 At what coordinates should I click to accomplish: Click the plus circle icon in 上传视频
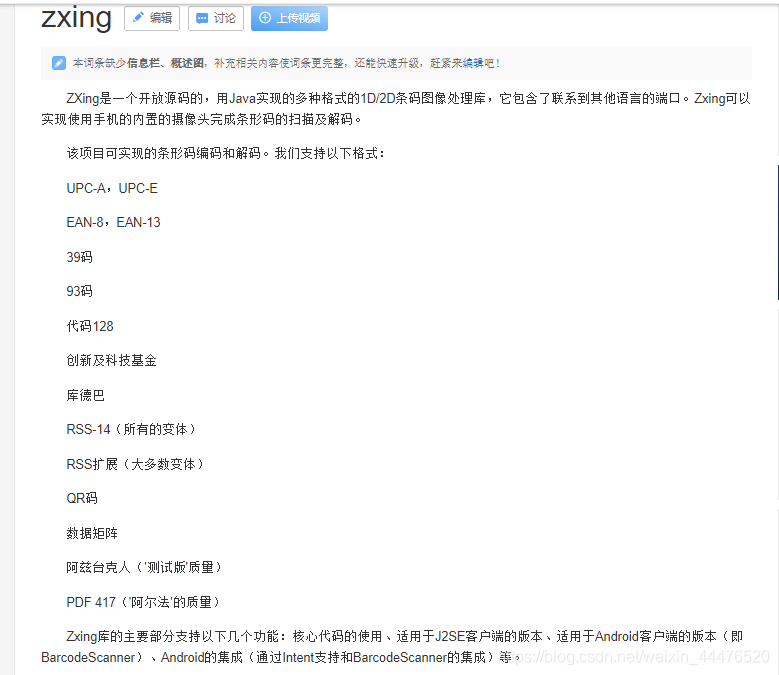265,18
